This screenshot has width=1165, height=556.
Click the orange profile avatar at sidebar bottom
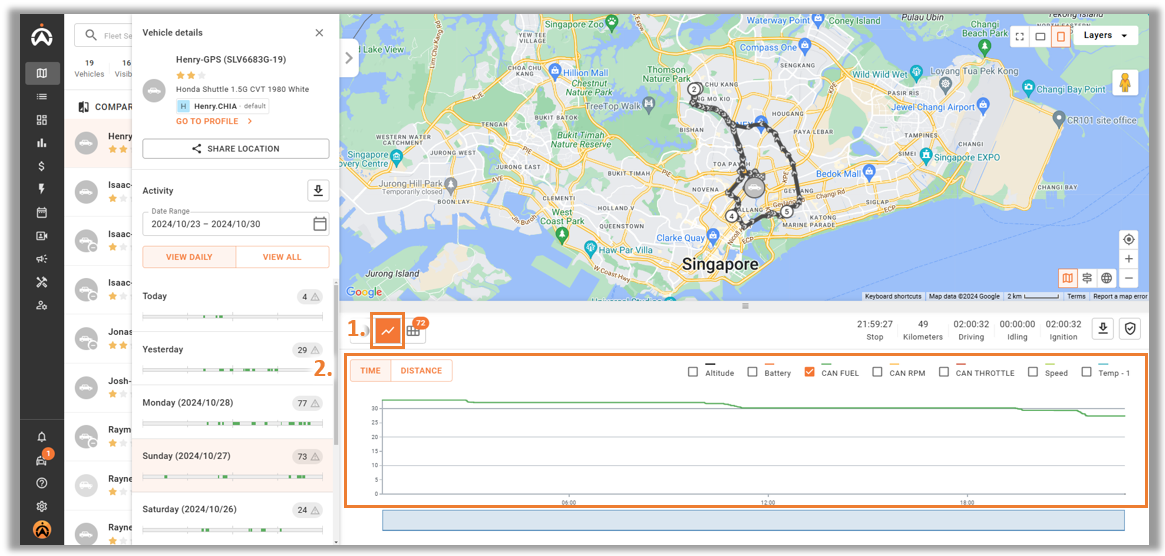42,530
